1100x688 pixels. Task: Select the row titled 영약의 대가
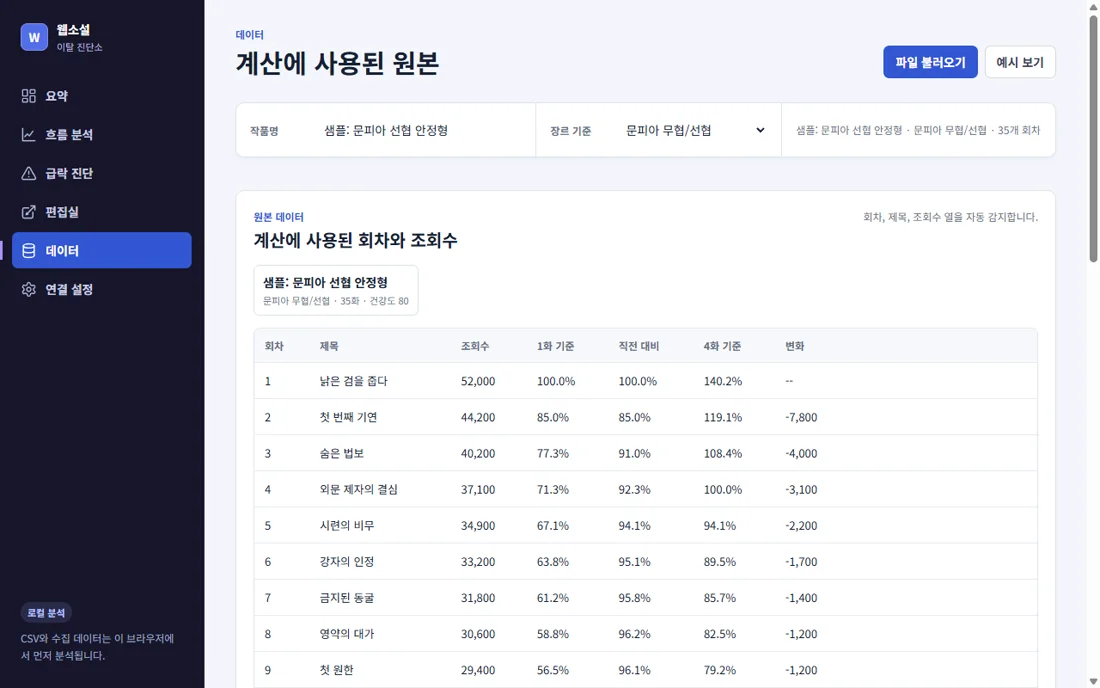click(x=645, y=634)
